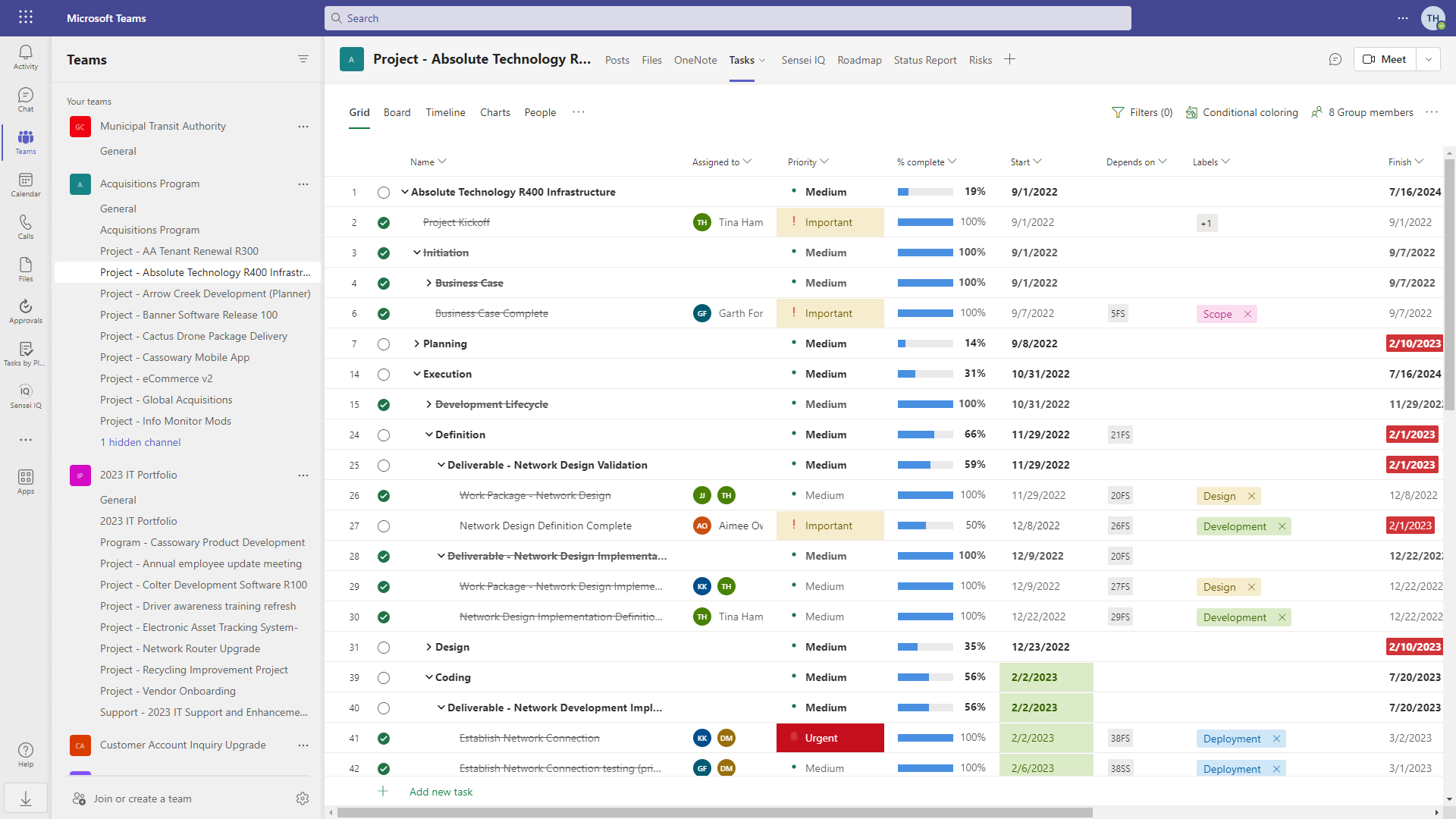Expand the Planning summary task
The width and height of the screenshot is (1456, 819).
point(416,344)
